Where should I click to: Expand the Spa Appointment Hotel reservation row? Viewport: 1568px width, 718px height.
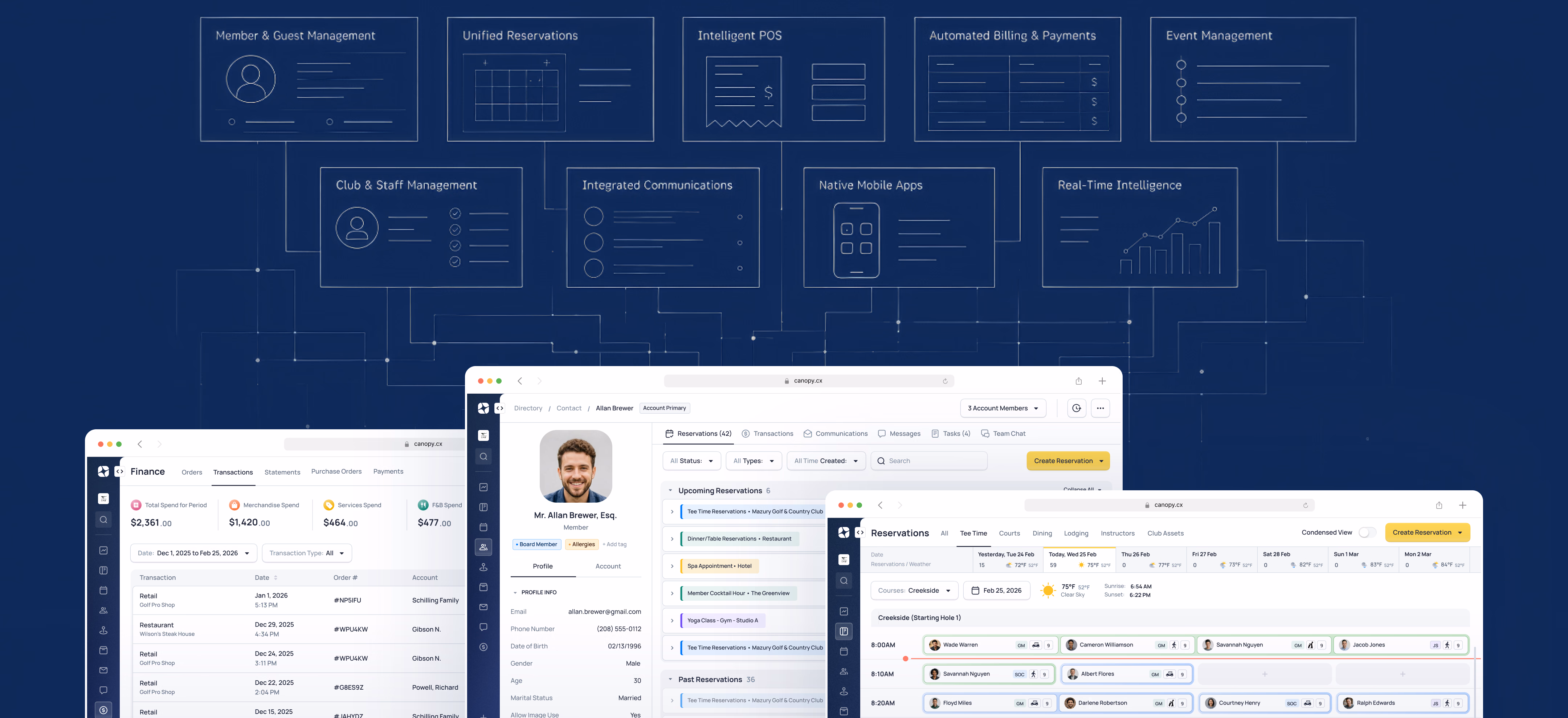[x=672, y=566]
